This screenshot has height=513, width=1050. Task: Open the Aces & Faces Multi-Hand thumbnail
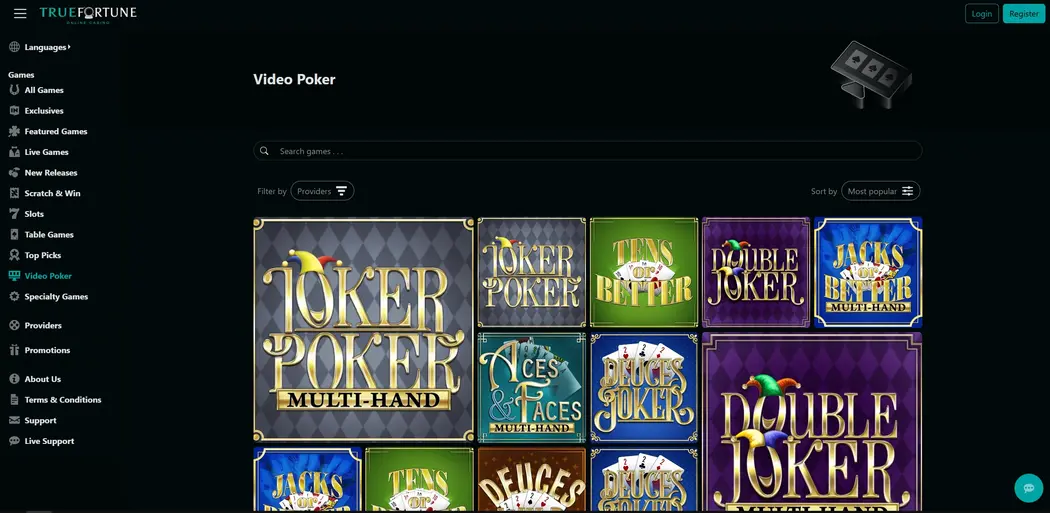click(x=532, y=388)
